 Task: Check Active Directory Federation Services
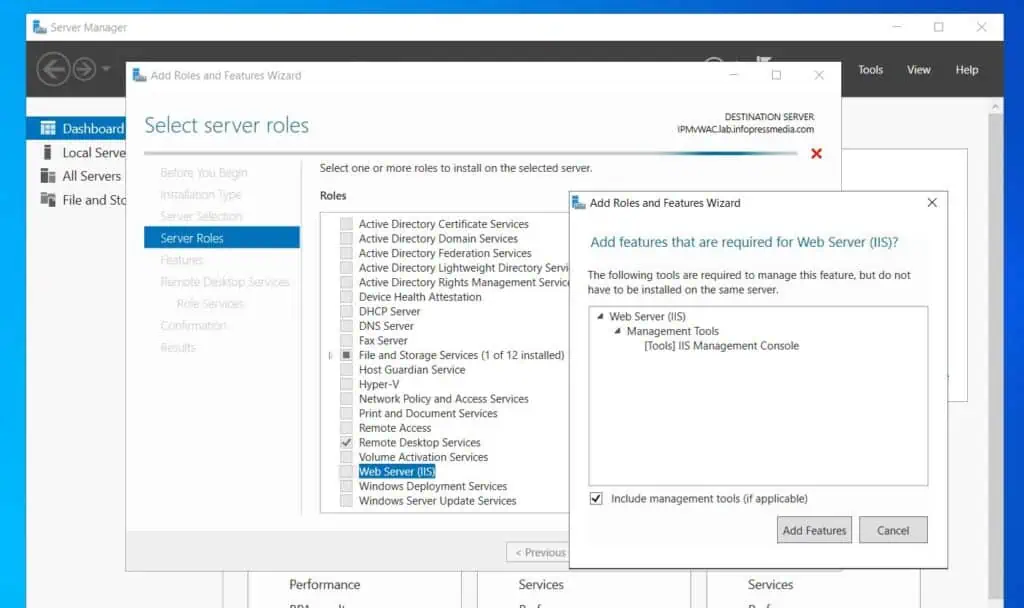(346, 253)
